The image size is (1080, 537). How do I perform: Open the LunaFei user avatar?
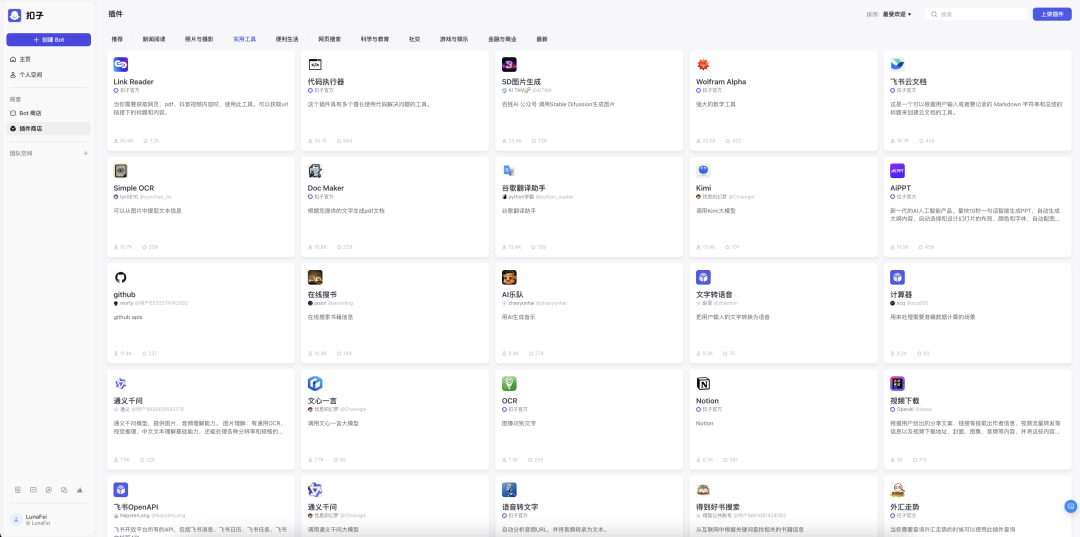click(16, 519)
